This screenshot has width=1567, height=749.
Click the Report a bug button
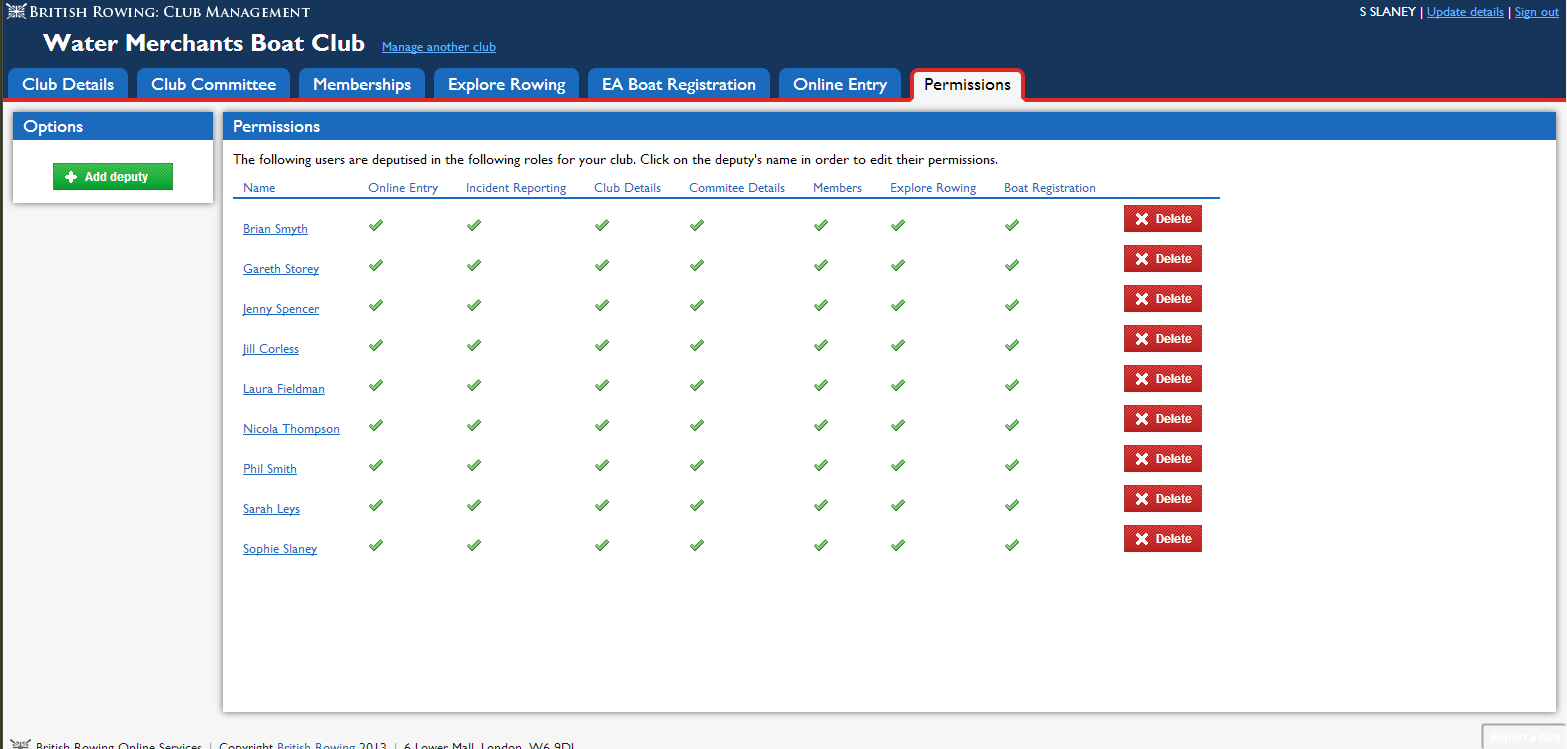(1524, 737)
